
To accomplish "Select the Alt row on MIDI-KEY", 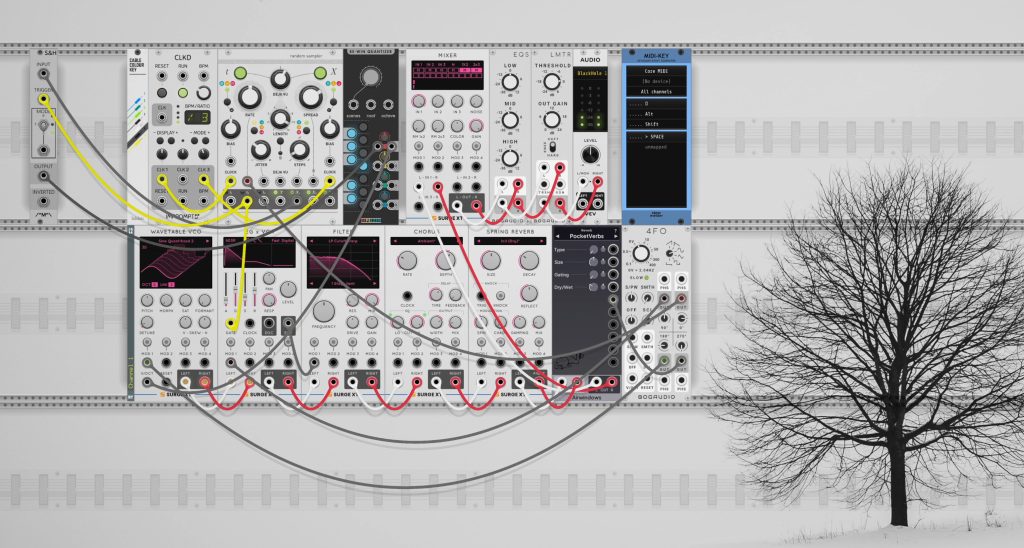I will pos(656,114).
